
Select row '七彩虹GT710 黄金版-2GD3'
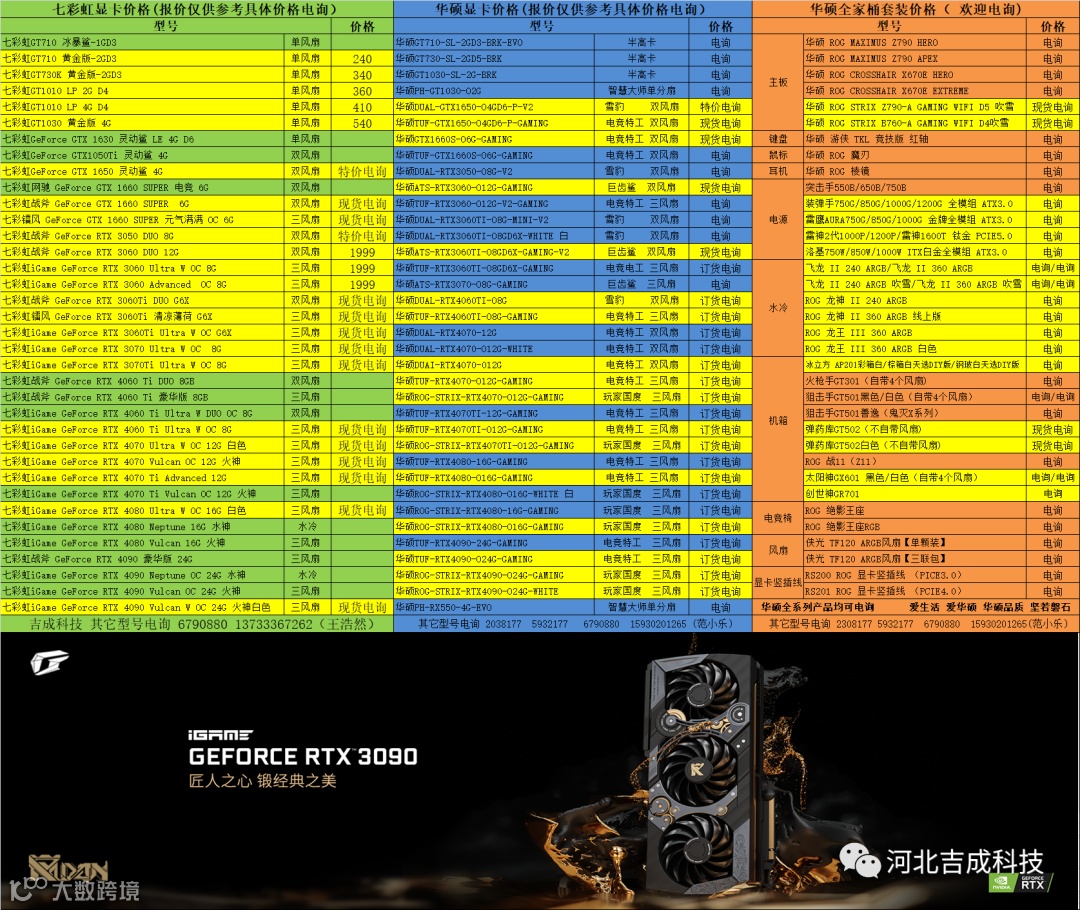coord(196,59)
